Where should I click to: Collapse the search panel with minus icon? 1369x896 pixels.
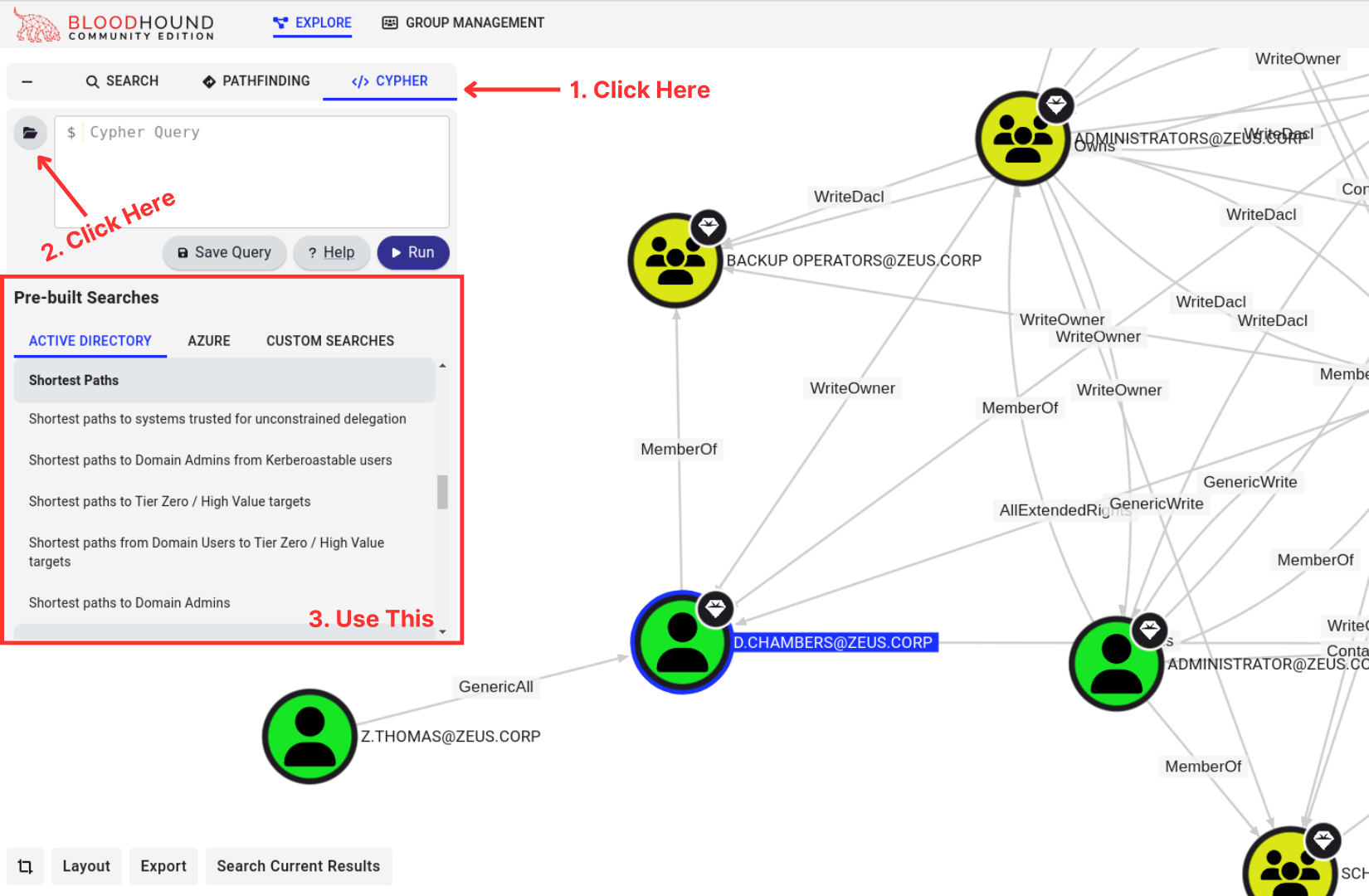pos(27,81)
